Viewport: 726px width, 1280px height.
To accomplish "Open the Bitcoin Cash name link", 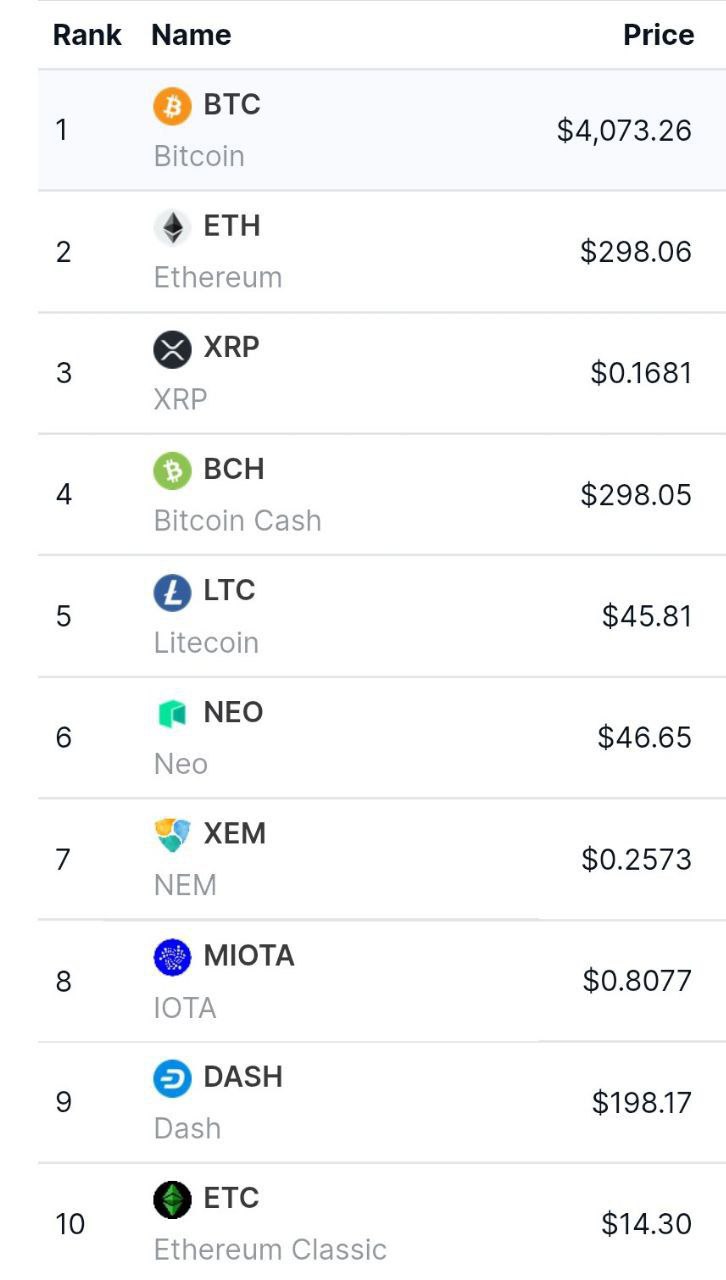I will (x=238, y=521).
